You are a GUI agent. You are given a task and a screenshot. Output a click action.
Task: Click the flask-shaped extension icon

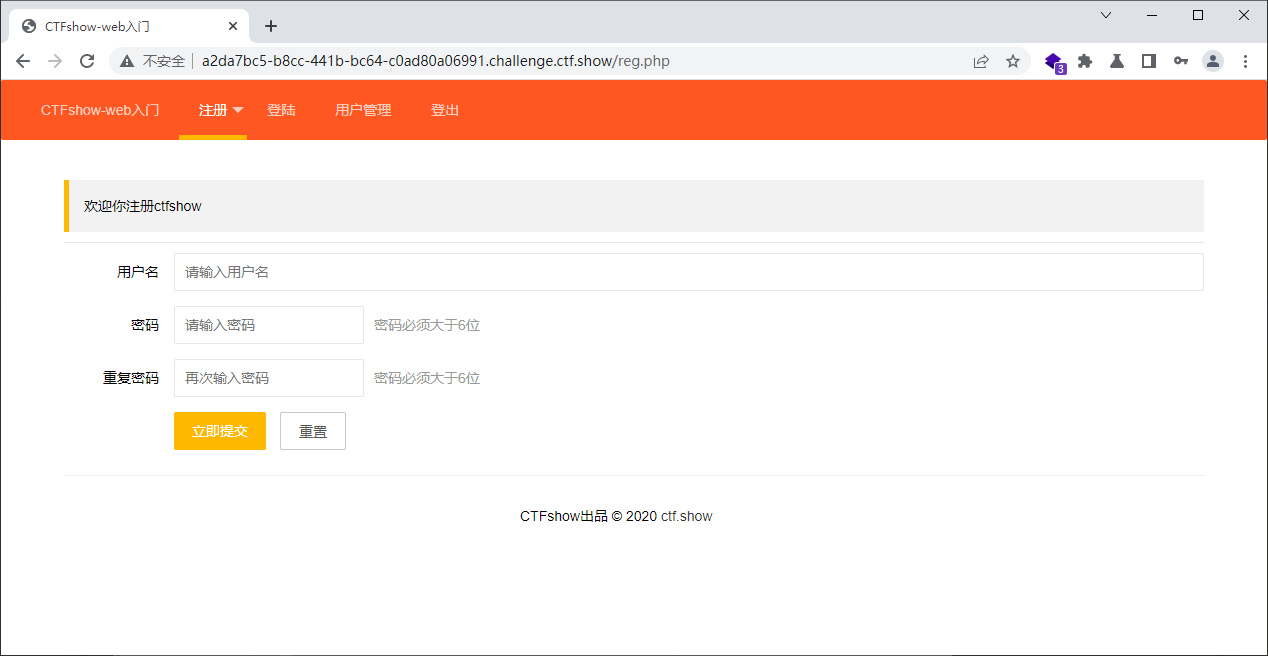tap(1116, 61)
